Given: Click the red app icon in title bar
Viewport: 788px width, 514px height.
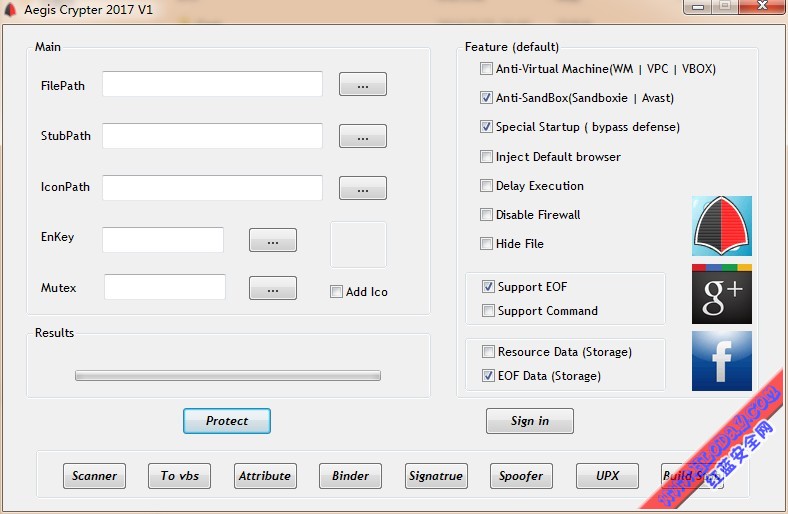Looking at the screenshot, I should click(x=10, y=10).
